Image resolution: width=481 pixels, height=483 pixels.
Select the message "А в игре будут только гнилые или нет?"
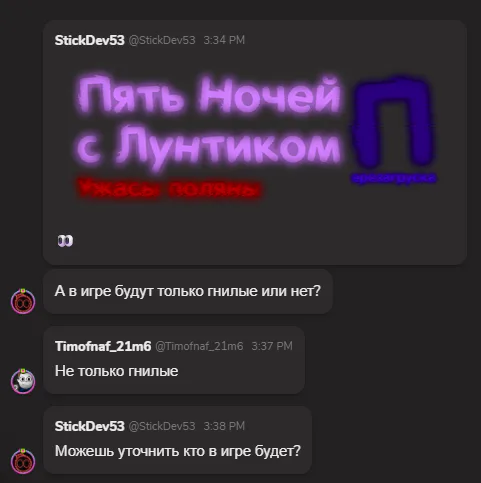188,291
